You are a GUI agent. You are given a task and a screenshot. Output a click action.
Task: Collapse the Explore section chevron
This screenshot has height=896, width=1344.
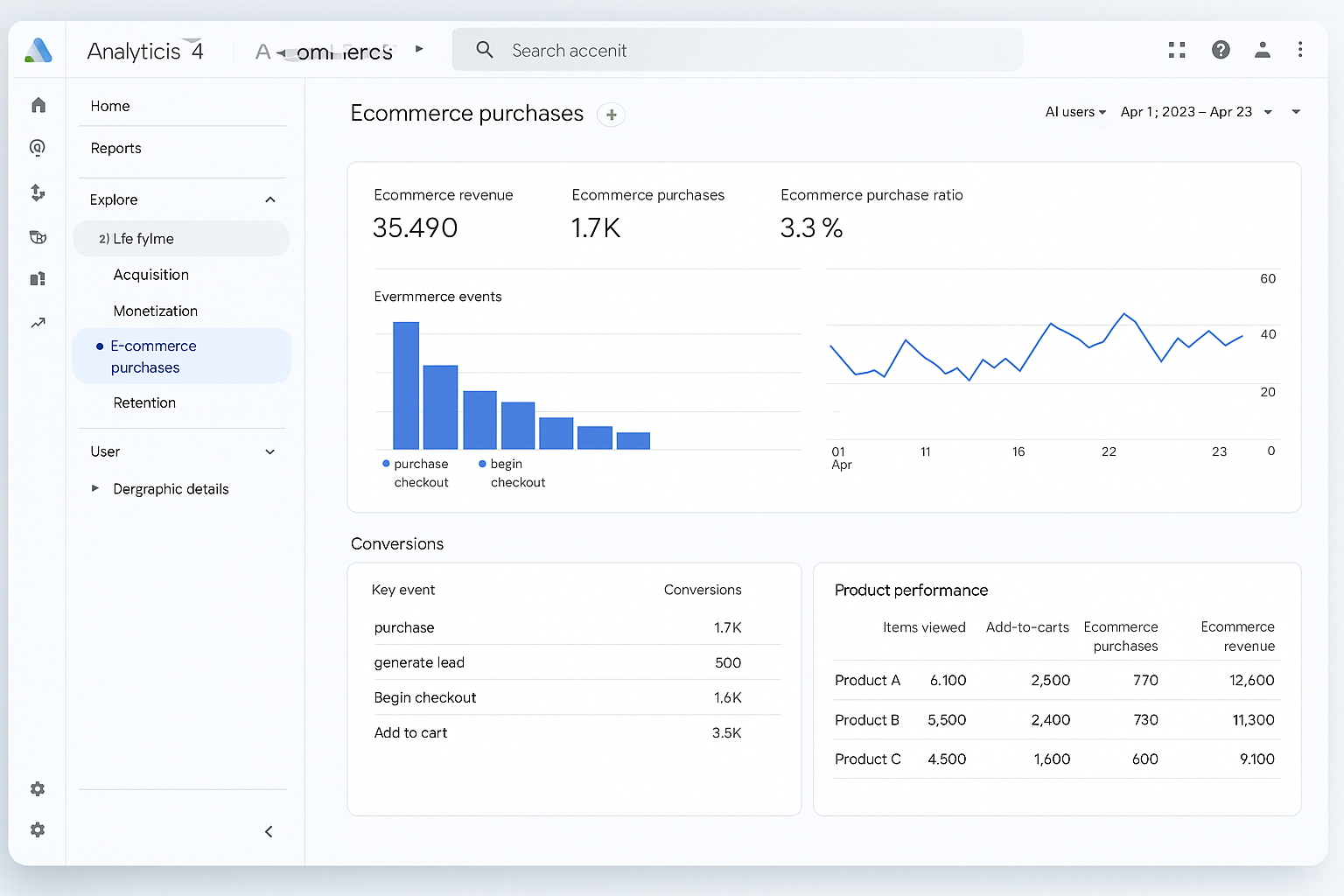(x=270, y=199)
